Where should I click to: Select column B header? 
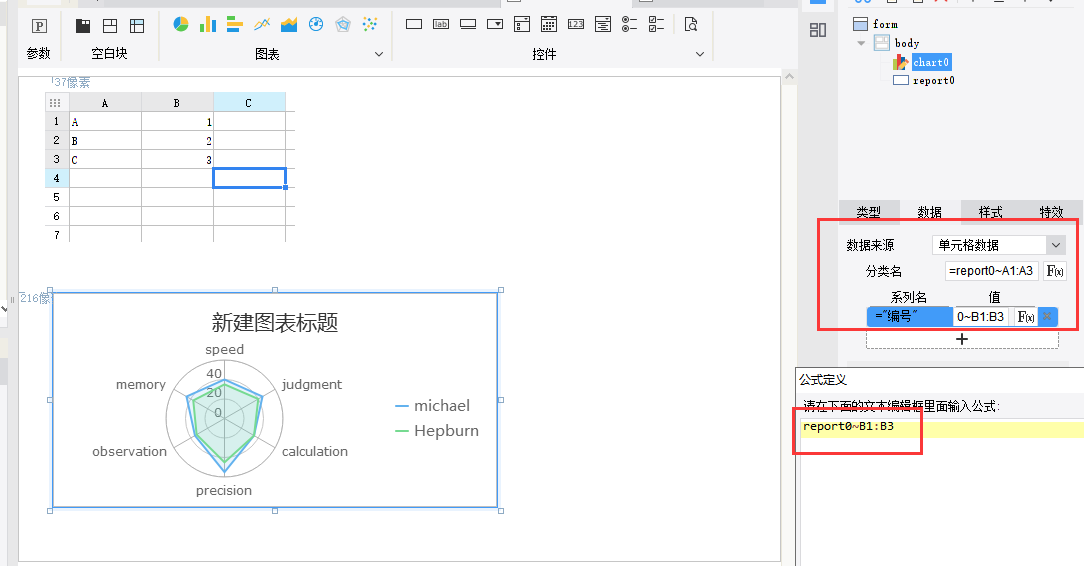click(177, 103)
